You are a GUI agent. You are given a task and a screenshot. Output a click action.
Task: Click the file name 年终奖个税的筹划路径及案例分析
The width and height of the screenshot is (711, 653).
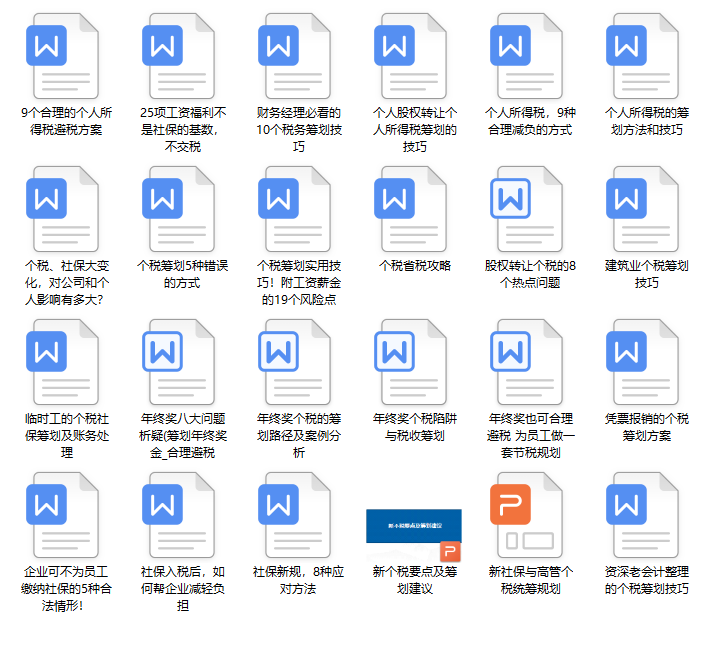[299, 435]
